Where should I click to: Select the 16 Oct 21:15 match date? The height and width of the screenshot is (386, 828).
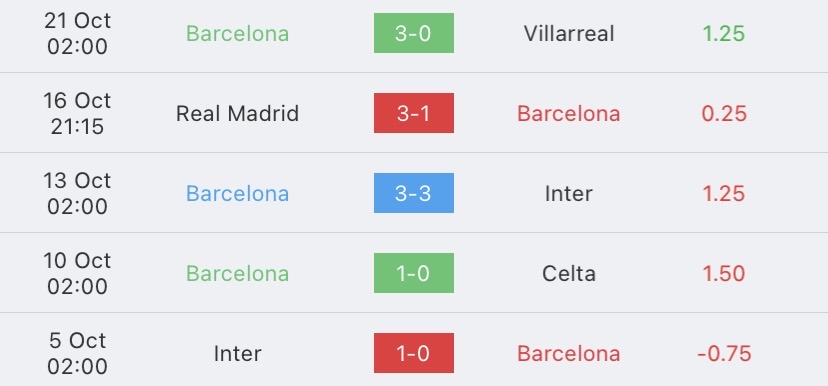coord(77,114)
